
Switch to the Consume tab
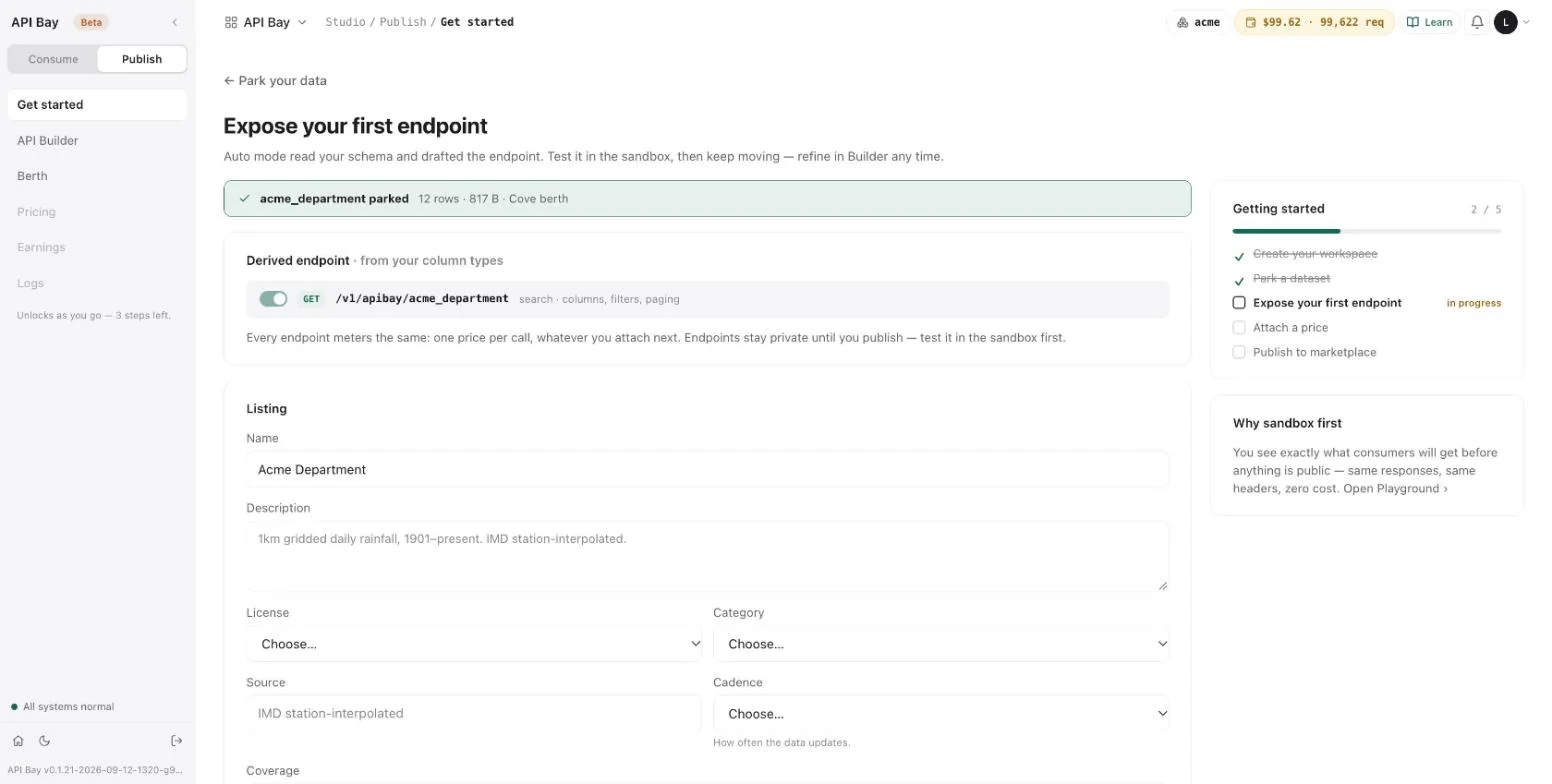click(53, 59)
